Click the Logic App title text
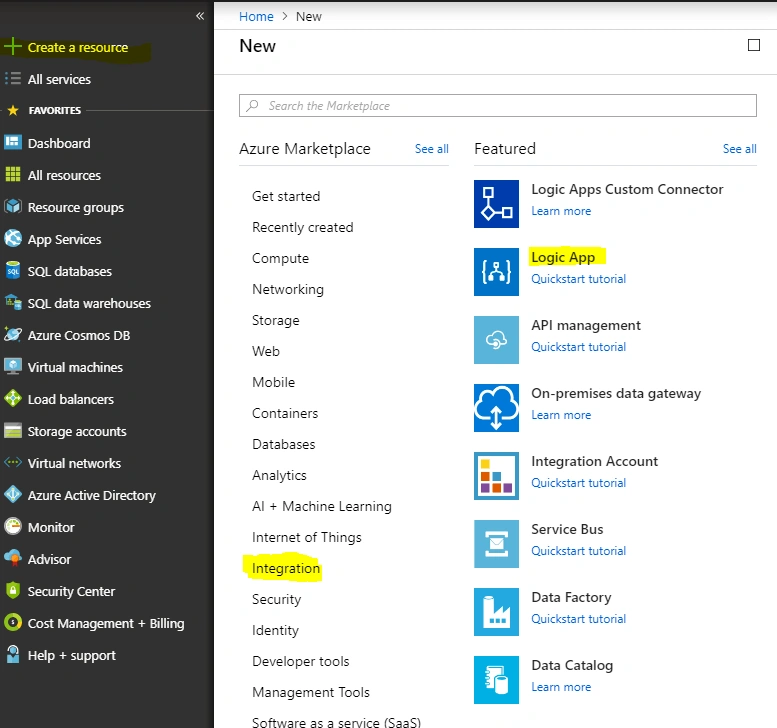This screenshot has width=777, height=728. (563, 257)
